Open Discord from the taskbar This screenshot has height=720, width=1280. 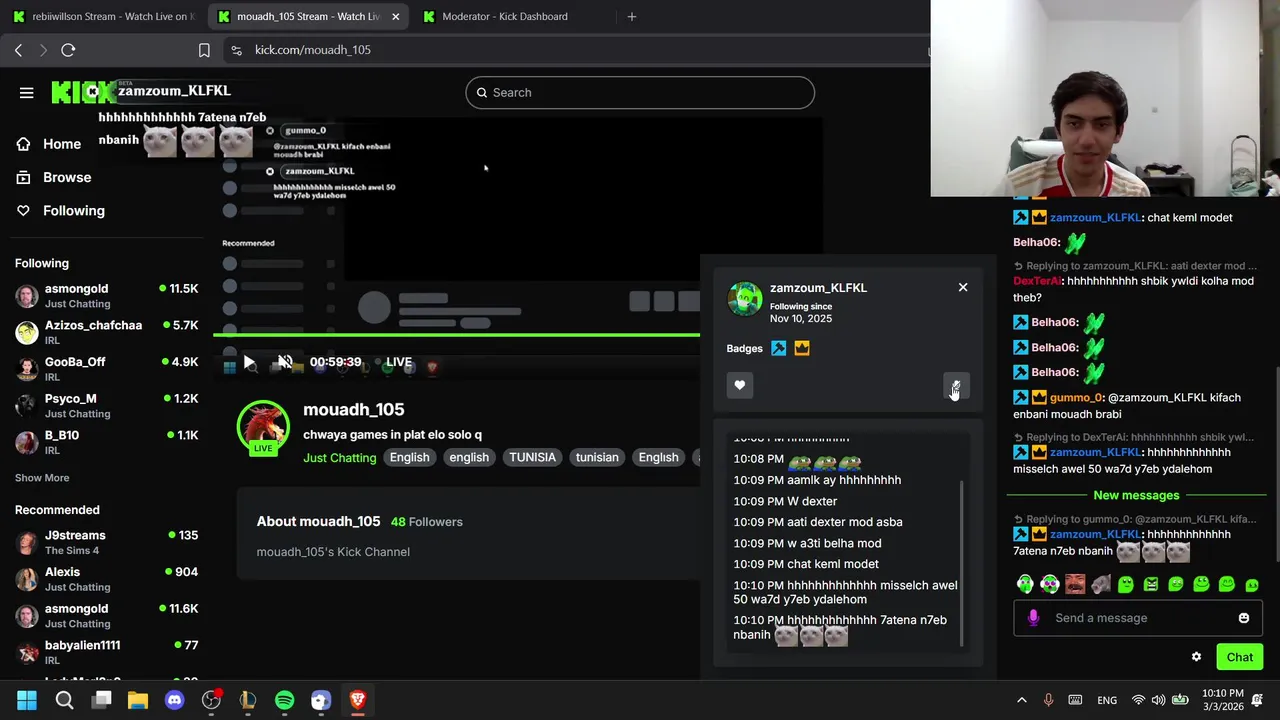click(174, 700)
